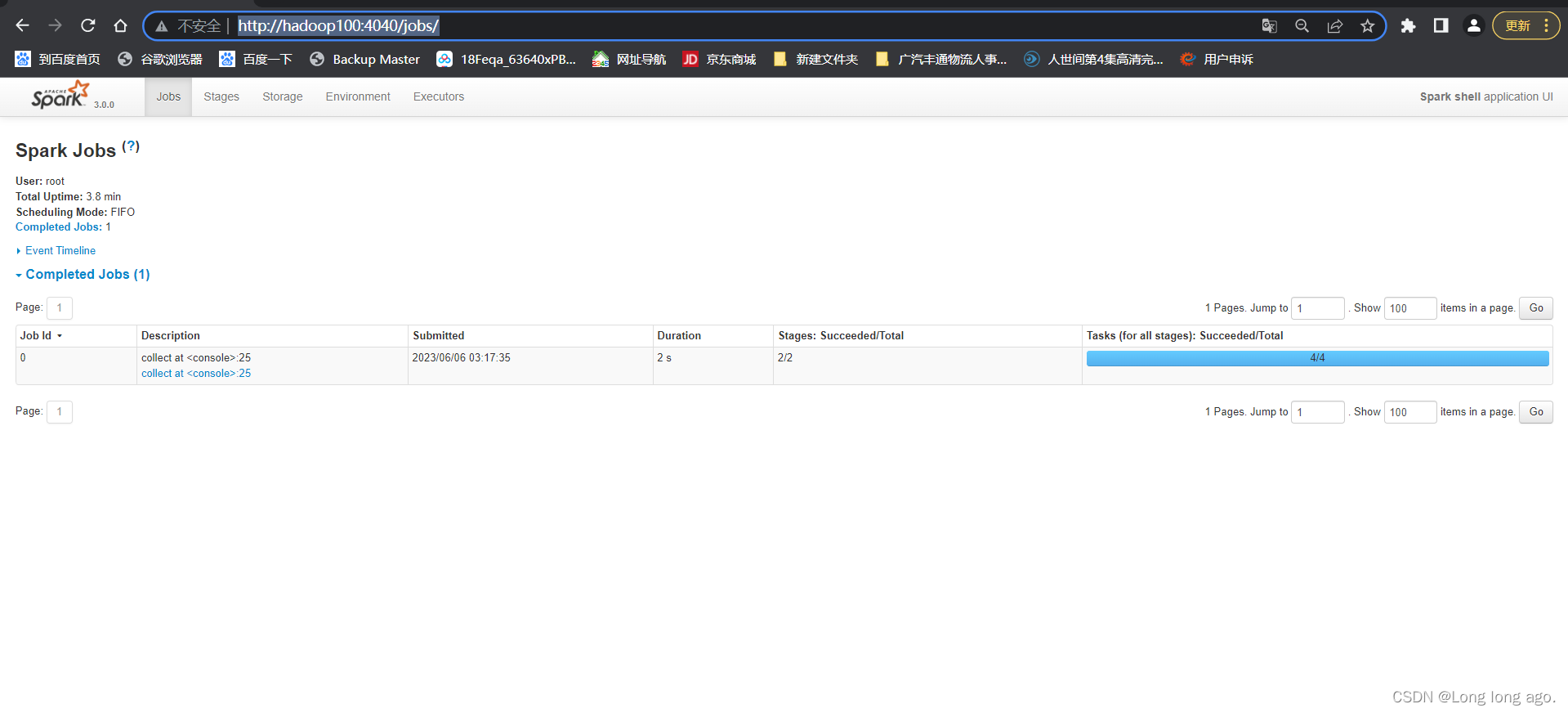This screenshot has height=713, width=1568.
Task: Click the 更新 update button
Action: point(1517,26)
